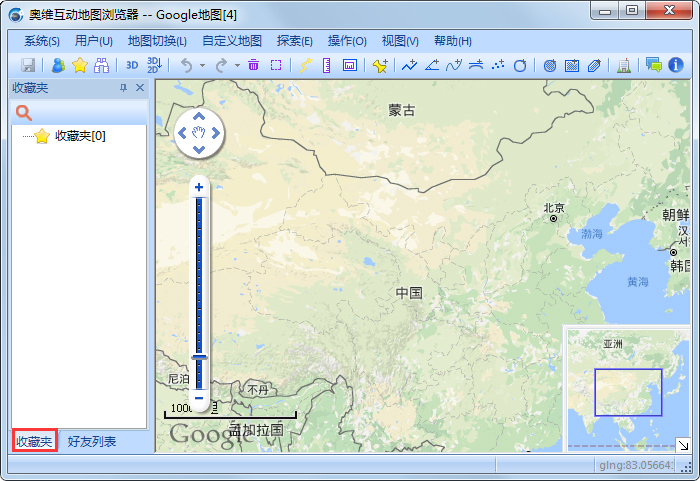The height and width of the screenshot is (481, 700).
Task: Click the undo arrow icon
Action: [x=187, y=65]
